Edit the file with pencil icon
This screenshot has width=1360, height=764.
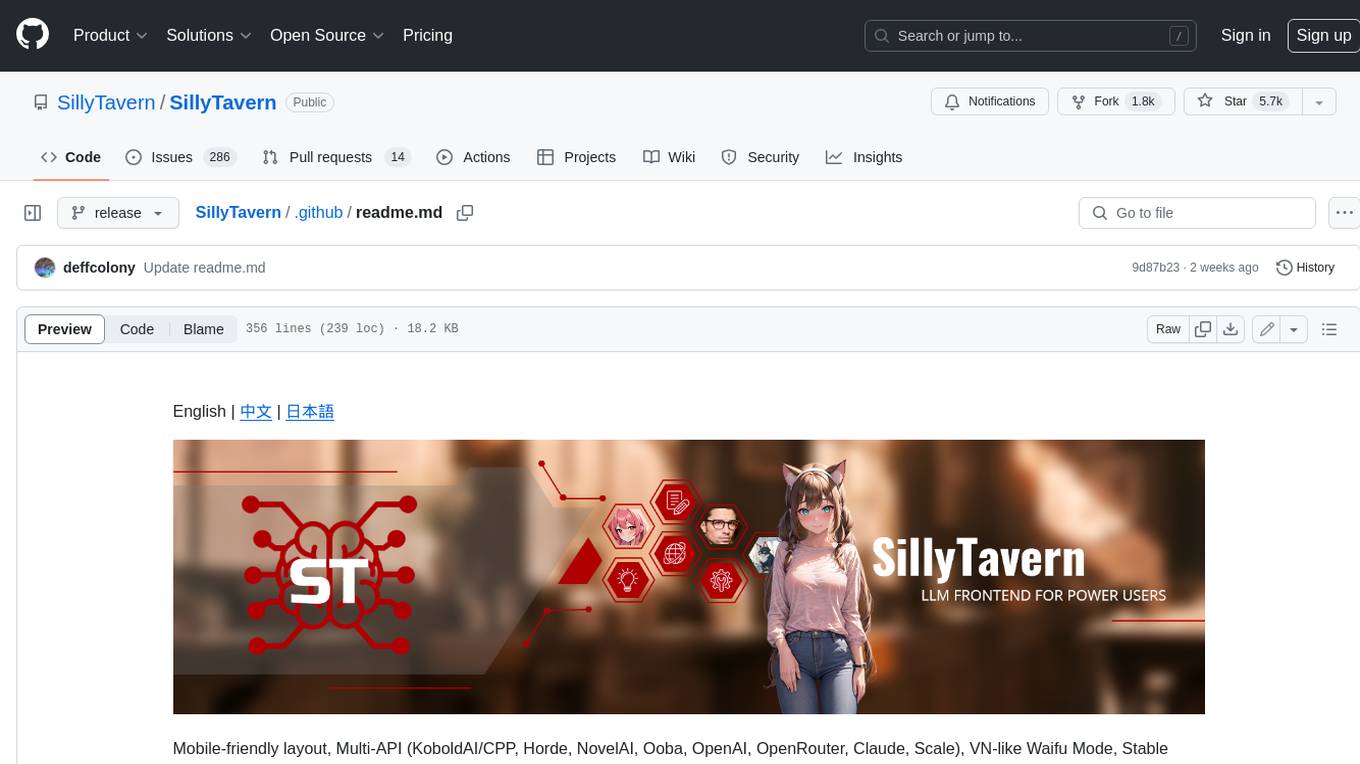click(1267, 329)
